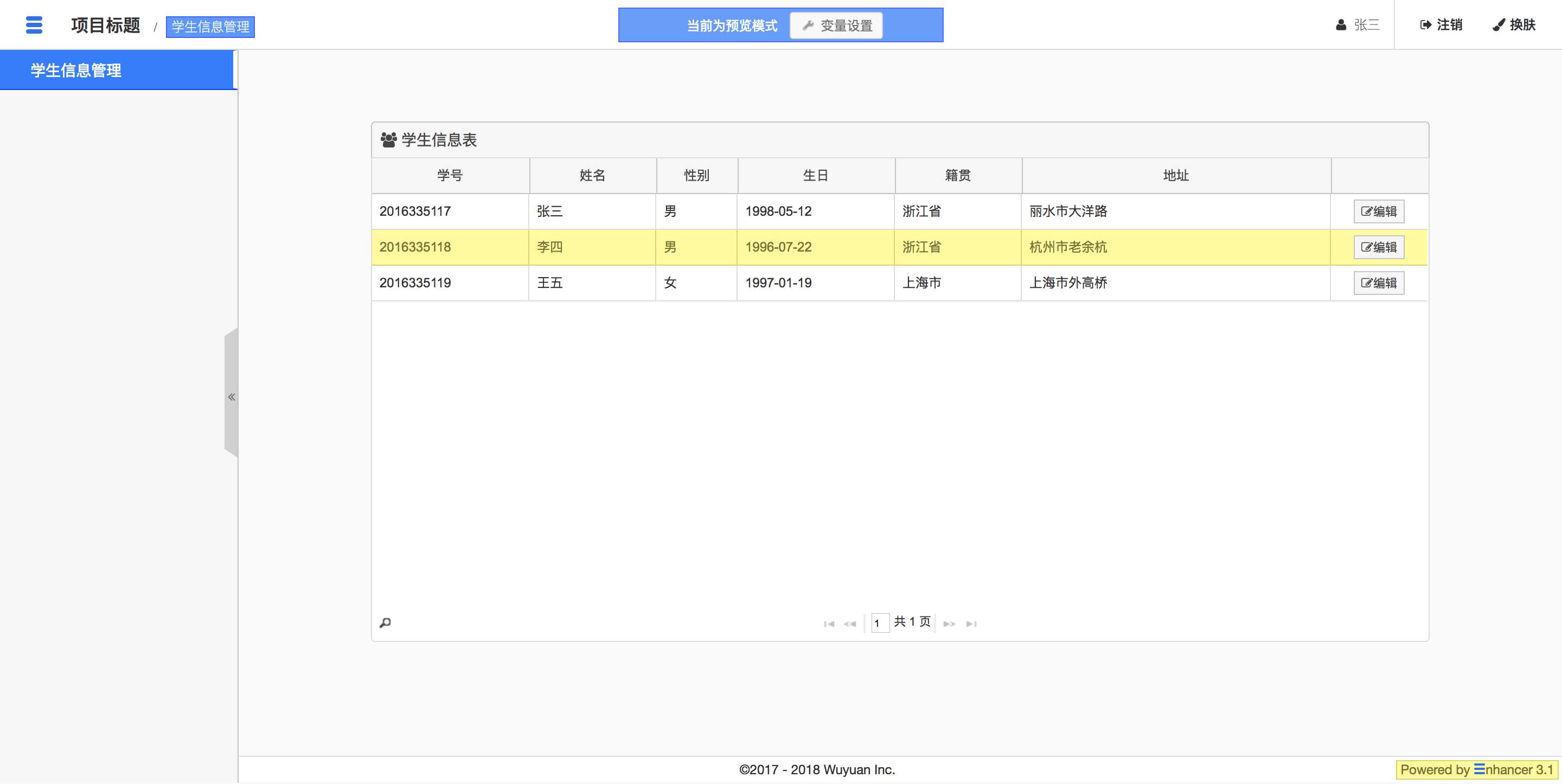Click the page number input field
Image resolution: width=1562 pixels, height=784 pixels.
[x=879, y=623]
